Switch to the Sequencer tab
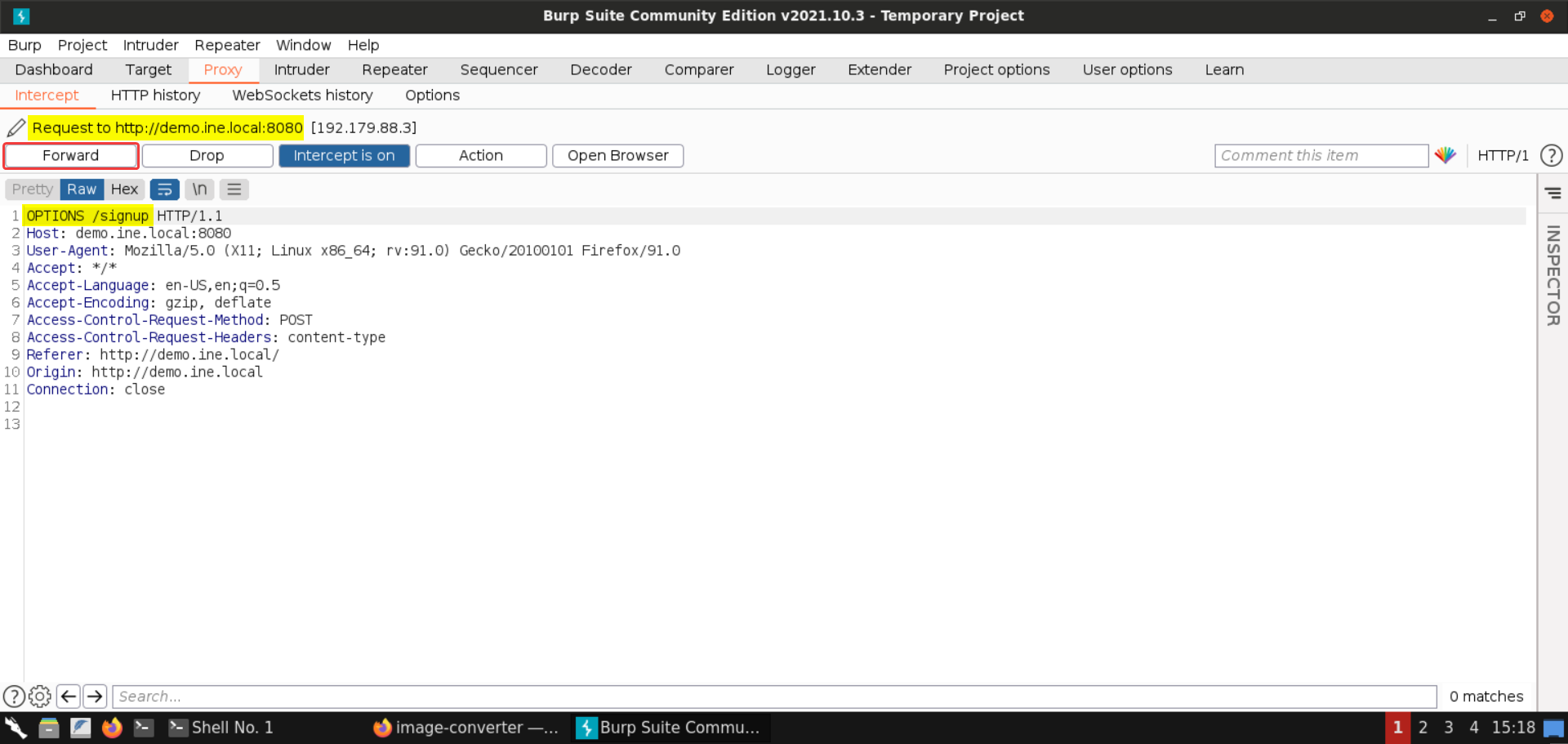Image resolution: width=1568 pixels, height=744 pixels. [499, 70]
